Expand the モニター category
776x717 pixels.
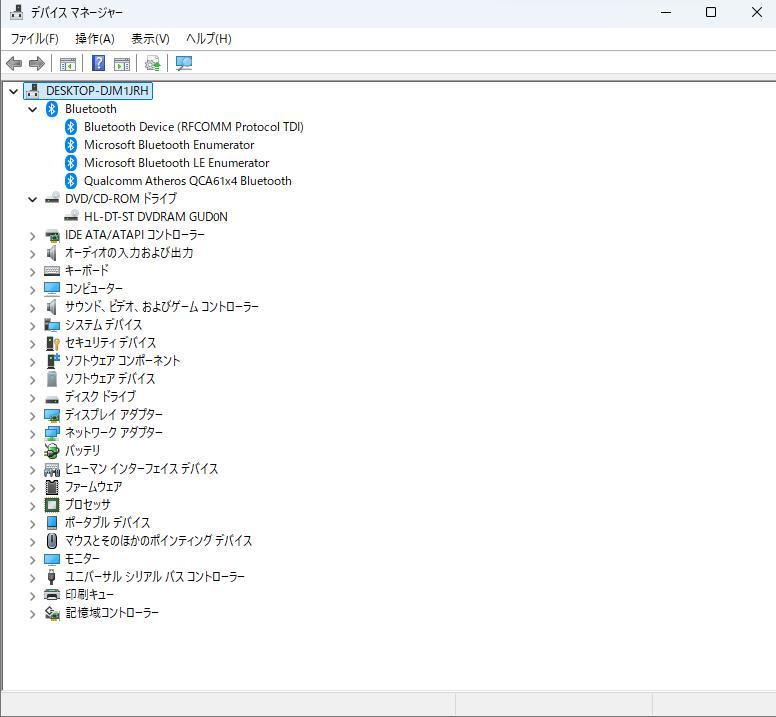pyautogui.click(x=33, y=560)
